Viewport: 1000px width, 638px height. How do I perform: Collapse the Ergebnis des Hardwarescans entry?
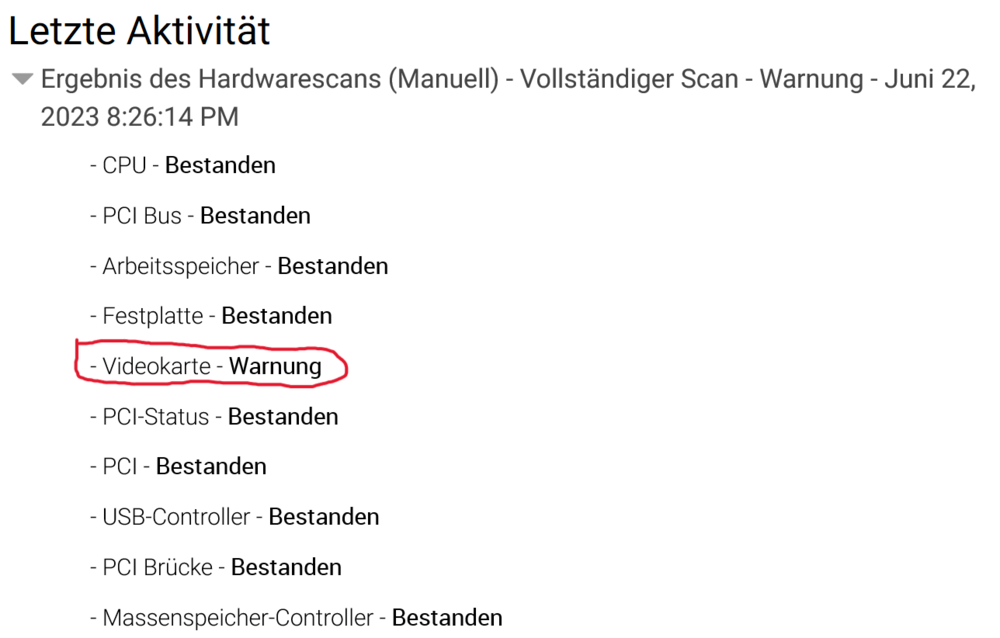pos(22,79)
